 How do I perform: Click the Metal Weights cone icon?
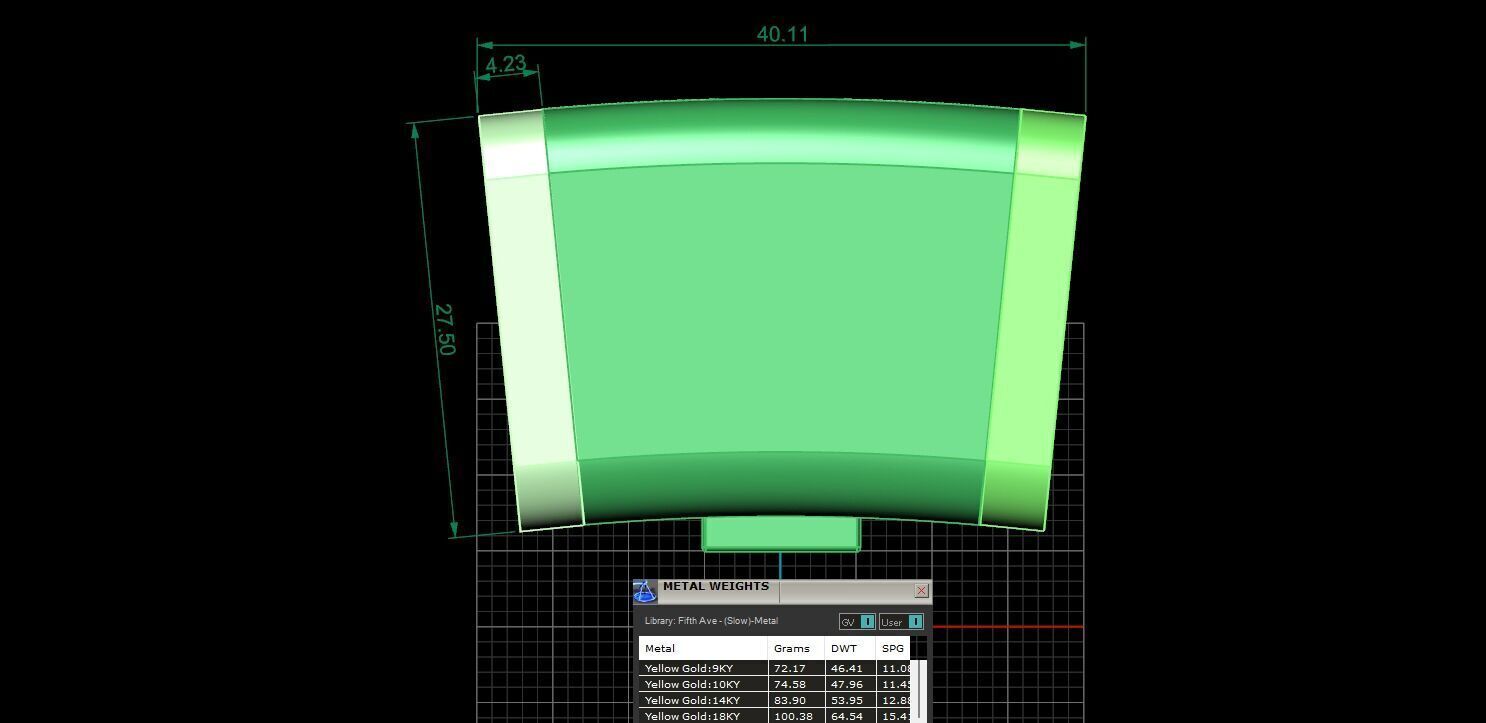click(x=645, y=592)
